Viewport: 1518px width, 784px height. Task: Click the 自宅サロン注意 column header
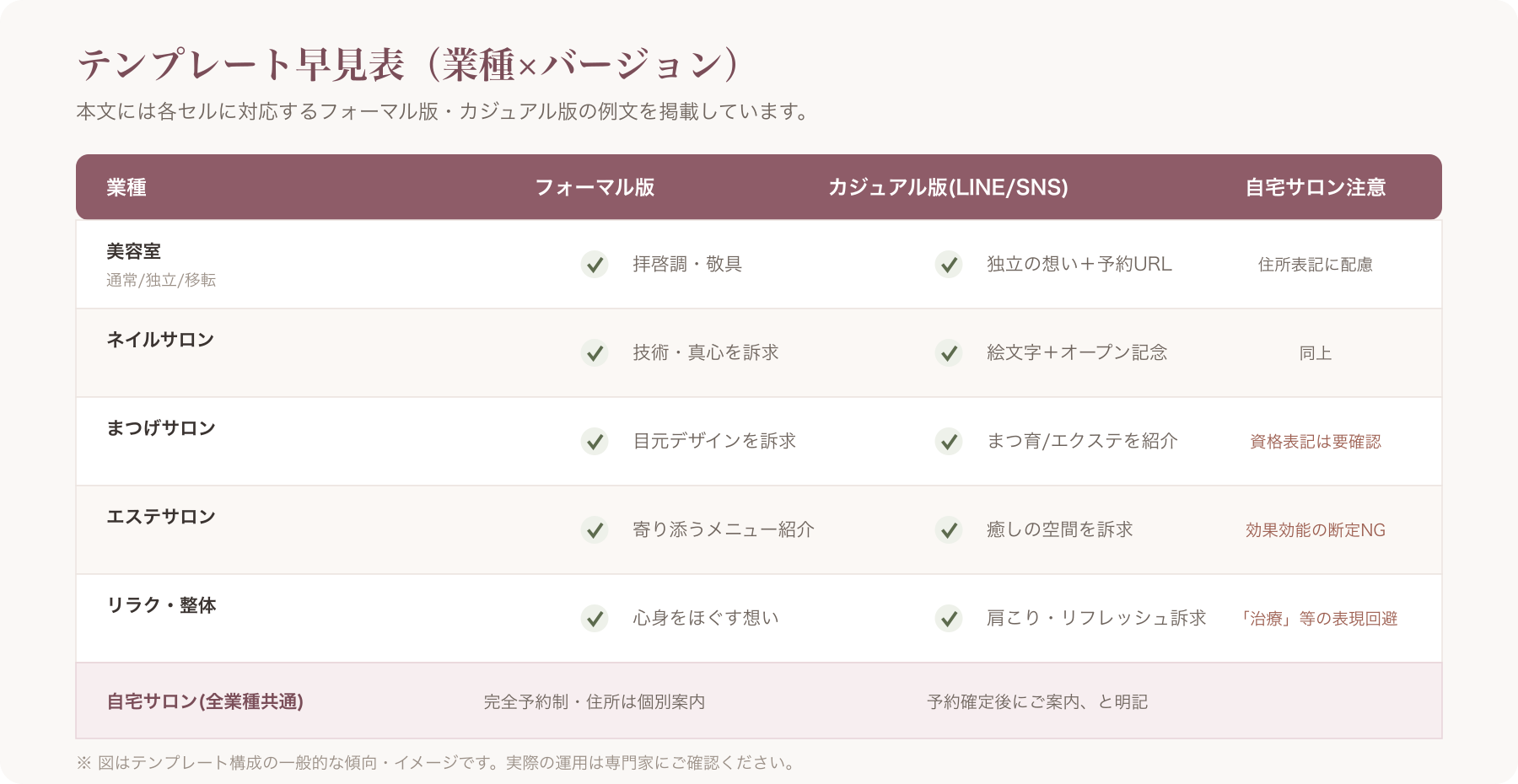[1316, 187]
